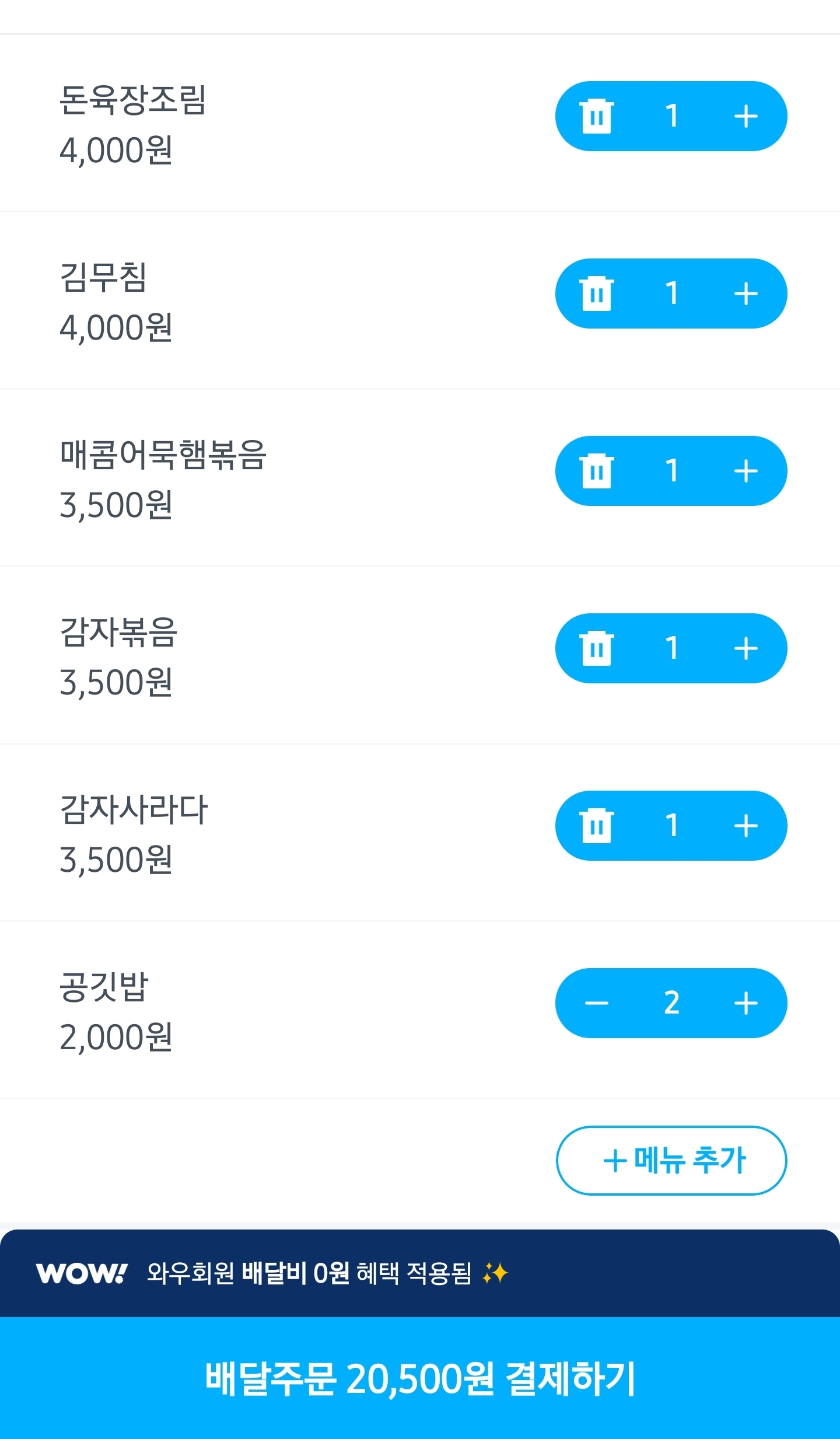The image size is (840, 1439).
Task: Decrease 공깃밥 quantity with minus
Action: [x=596, y=1003]
